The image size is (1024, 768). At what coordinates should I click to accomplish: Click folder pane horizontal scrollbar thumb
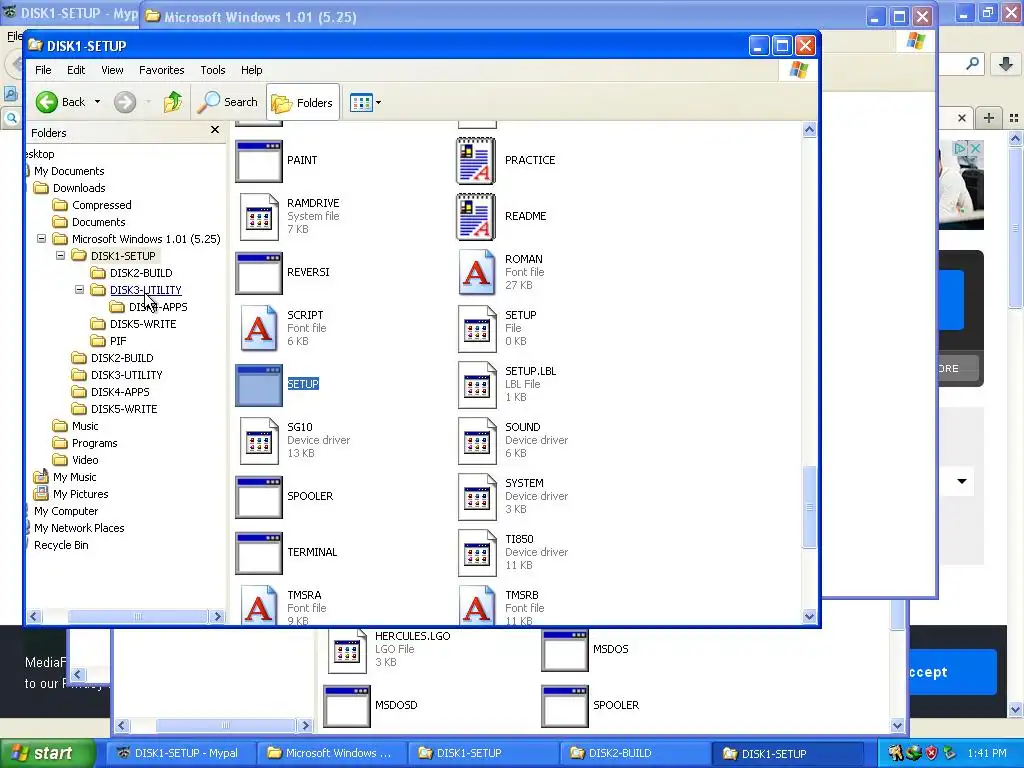(x=138, y=616)
